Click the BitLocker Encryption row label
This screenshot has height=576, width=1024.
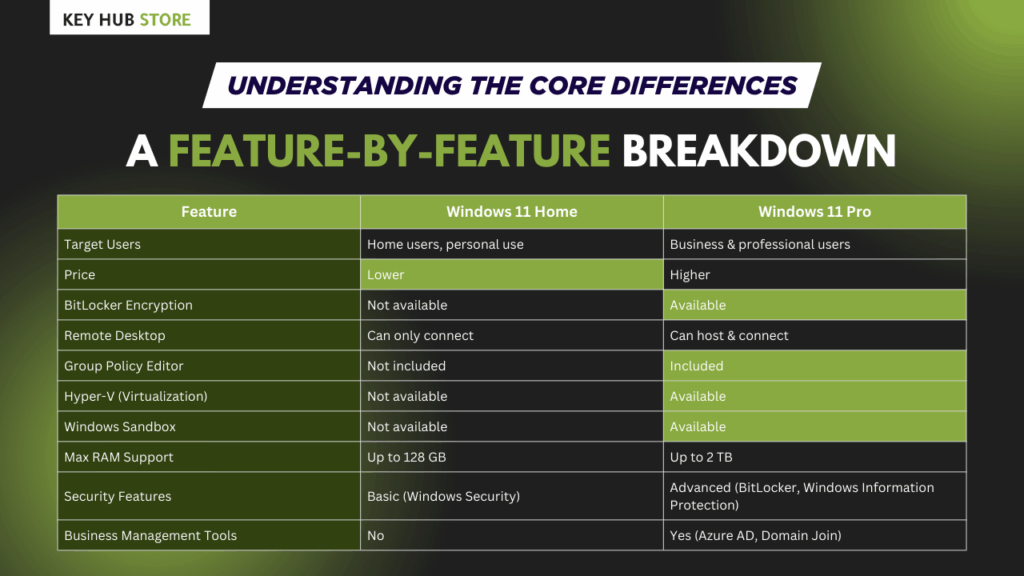(128, 305)
